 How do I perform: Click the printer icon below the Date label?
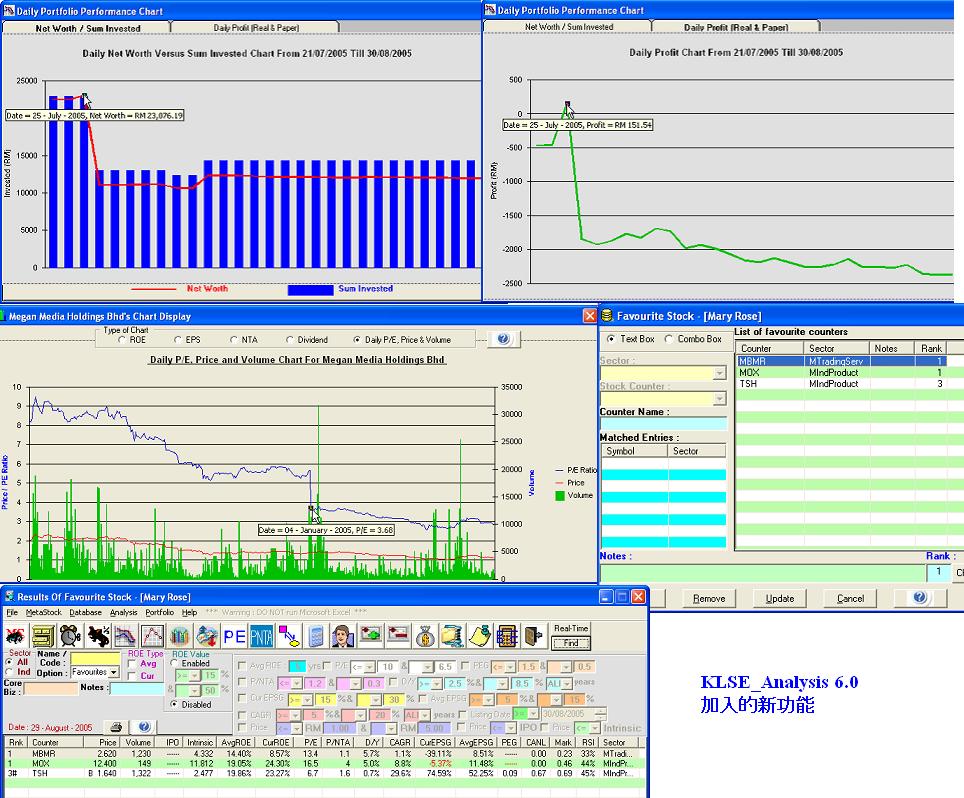116,727
